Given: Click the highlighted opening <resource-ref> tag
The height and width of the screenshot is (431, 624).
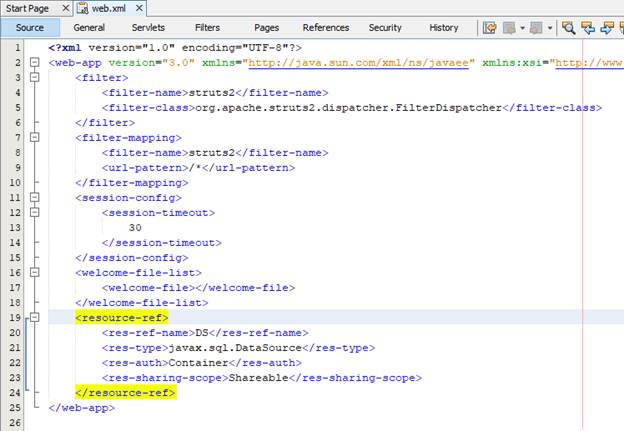Looking at the screenshot, I should tap(121, 318).
